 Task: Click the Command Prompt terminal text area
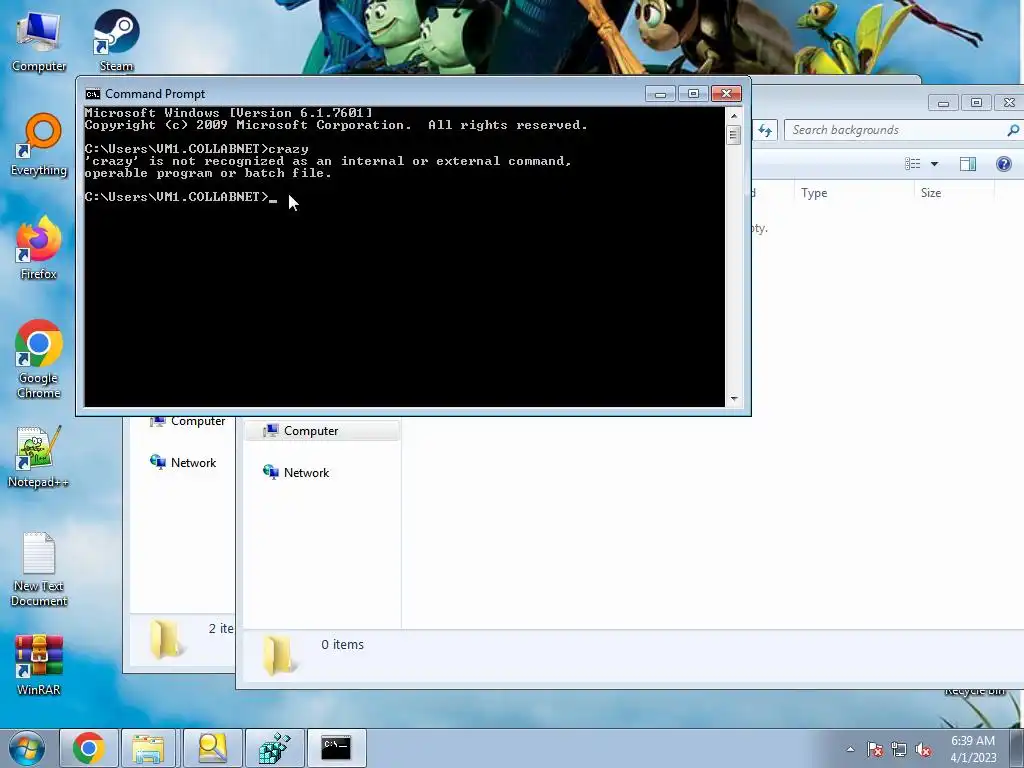[x=404, y=257]
